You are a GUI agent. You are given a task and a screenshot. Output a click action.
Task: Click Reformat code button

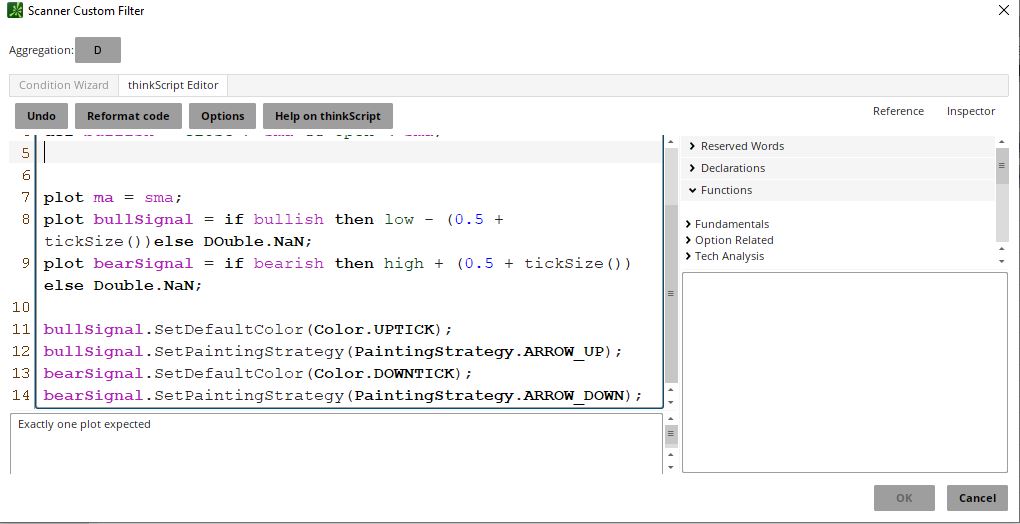pos(128,116)
